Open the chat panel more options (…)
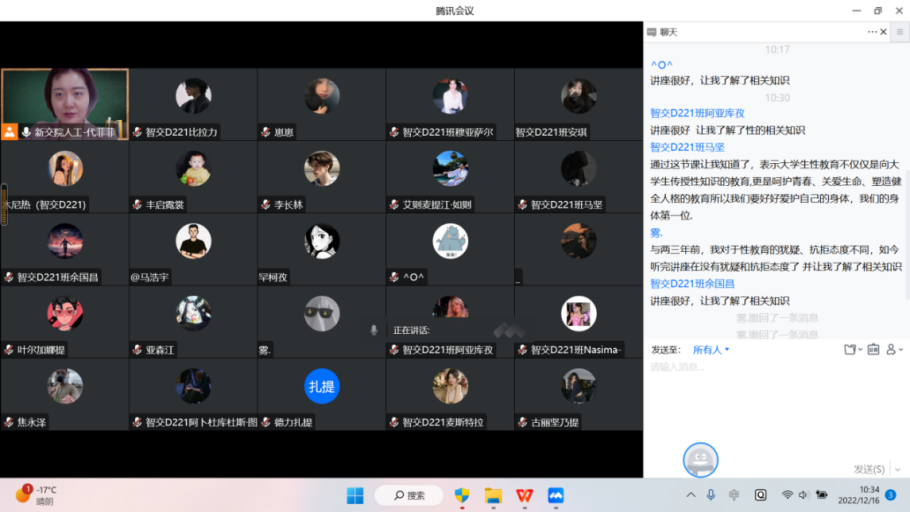Viewport: 910px width, 512px height. point(871,32)
